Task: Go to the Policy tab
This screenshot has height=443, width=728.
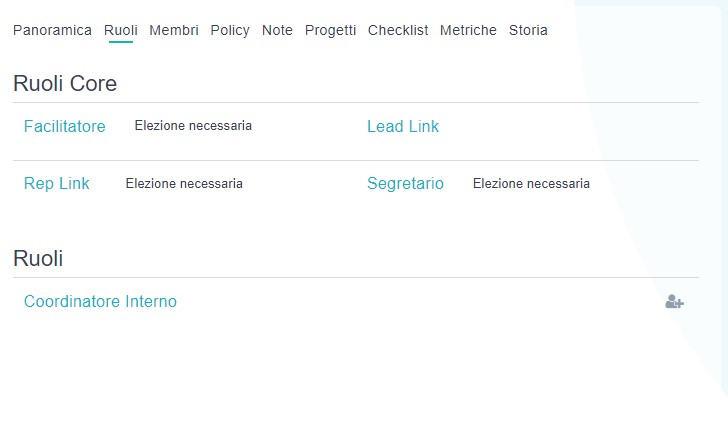Action: 230,31
